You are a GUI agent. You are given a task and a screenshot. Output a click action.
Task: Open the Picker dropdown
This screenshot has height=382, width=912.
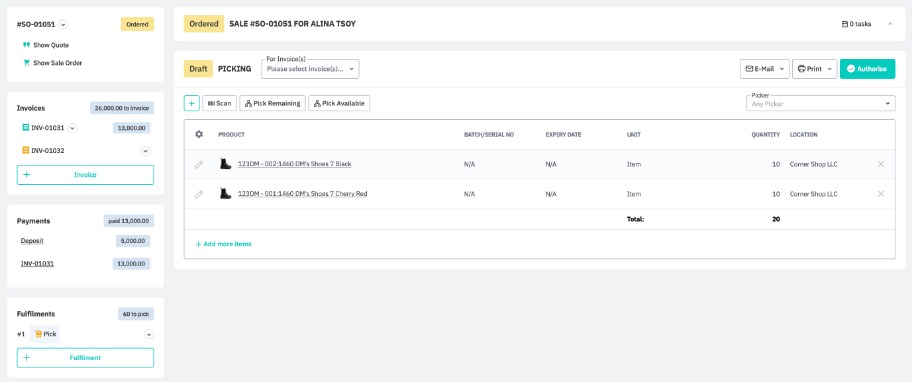click(820, 103)
